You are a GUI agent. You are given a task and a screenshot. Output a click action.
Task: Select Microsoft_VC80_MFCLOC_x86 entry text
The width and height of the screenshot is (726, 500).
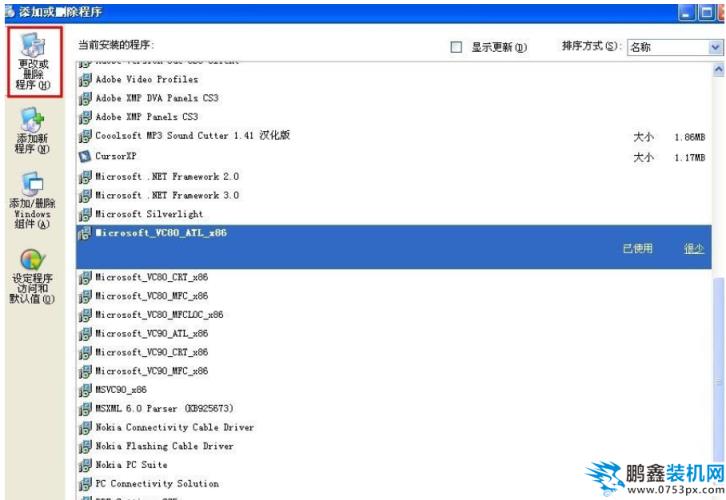pos(159,315)
